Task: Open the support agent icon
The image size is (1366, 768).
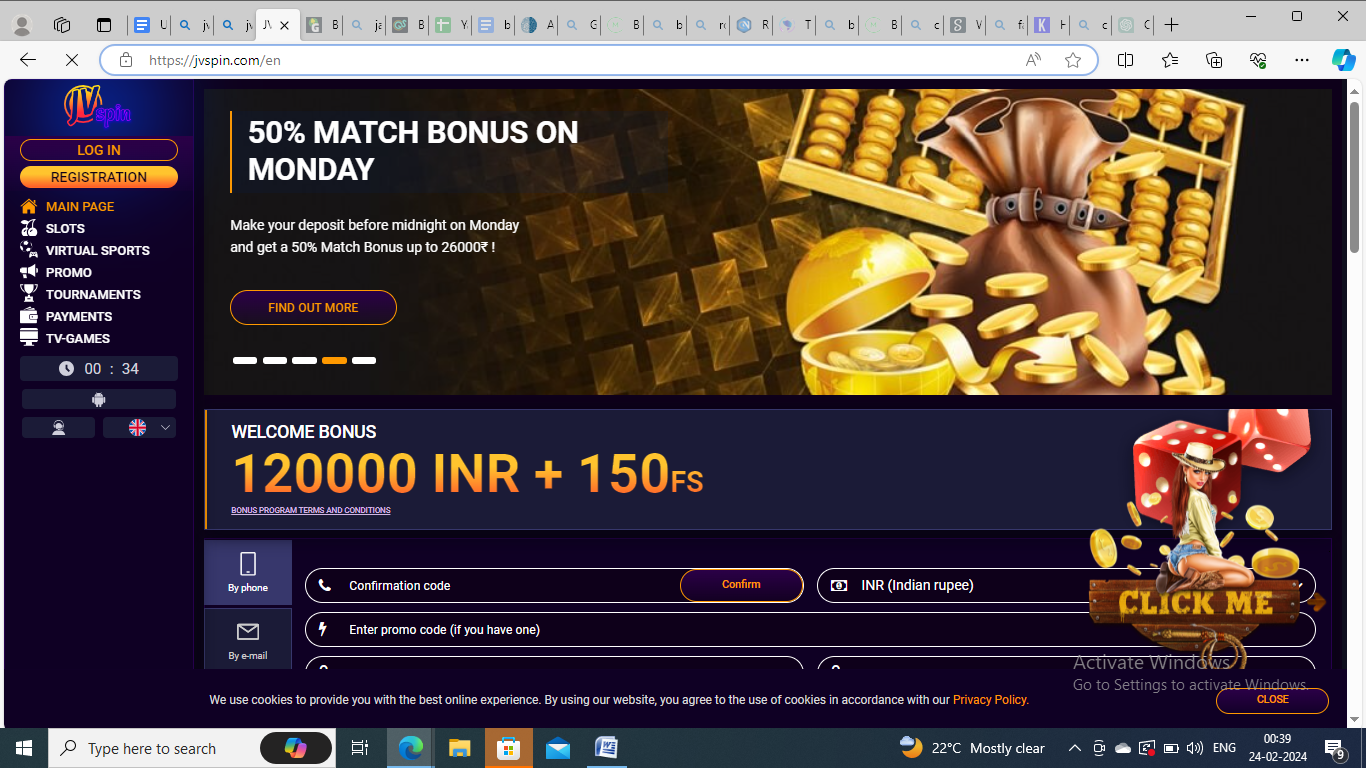Action: click(x=58, y=428)
